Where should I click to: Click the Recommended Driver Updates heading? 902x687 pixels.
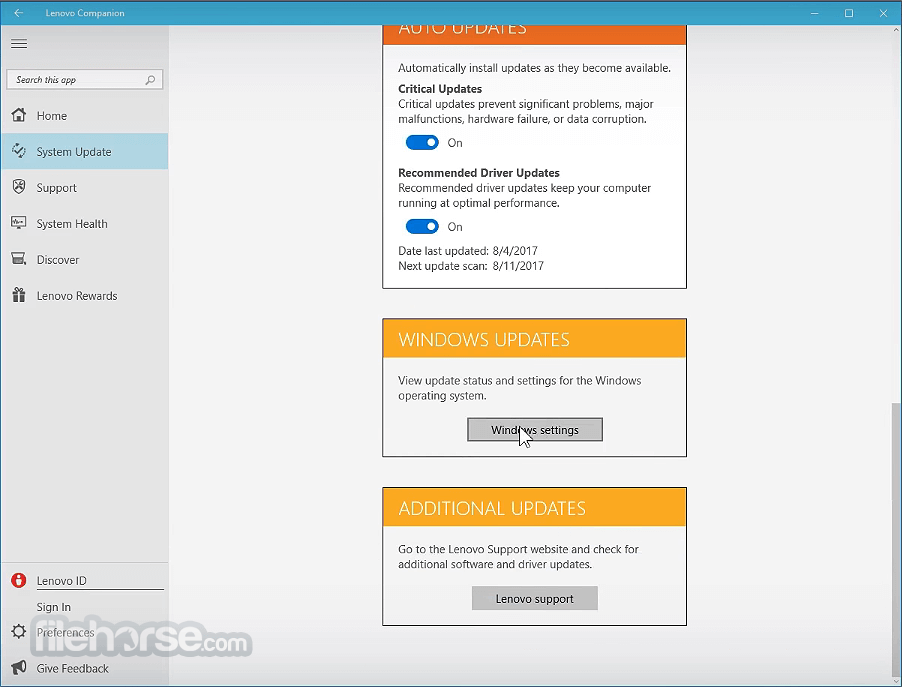[479, 173]
